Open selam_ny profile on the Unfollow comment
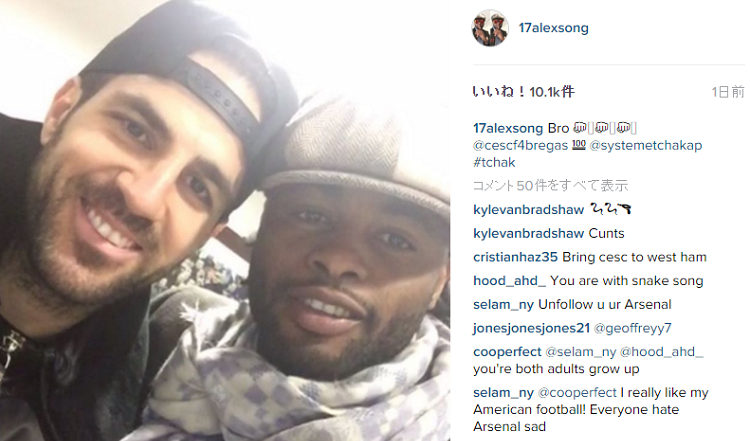 pyautogui.click(x=503, y=305)
